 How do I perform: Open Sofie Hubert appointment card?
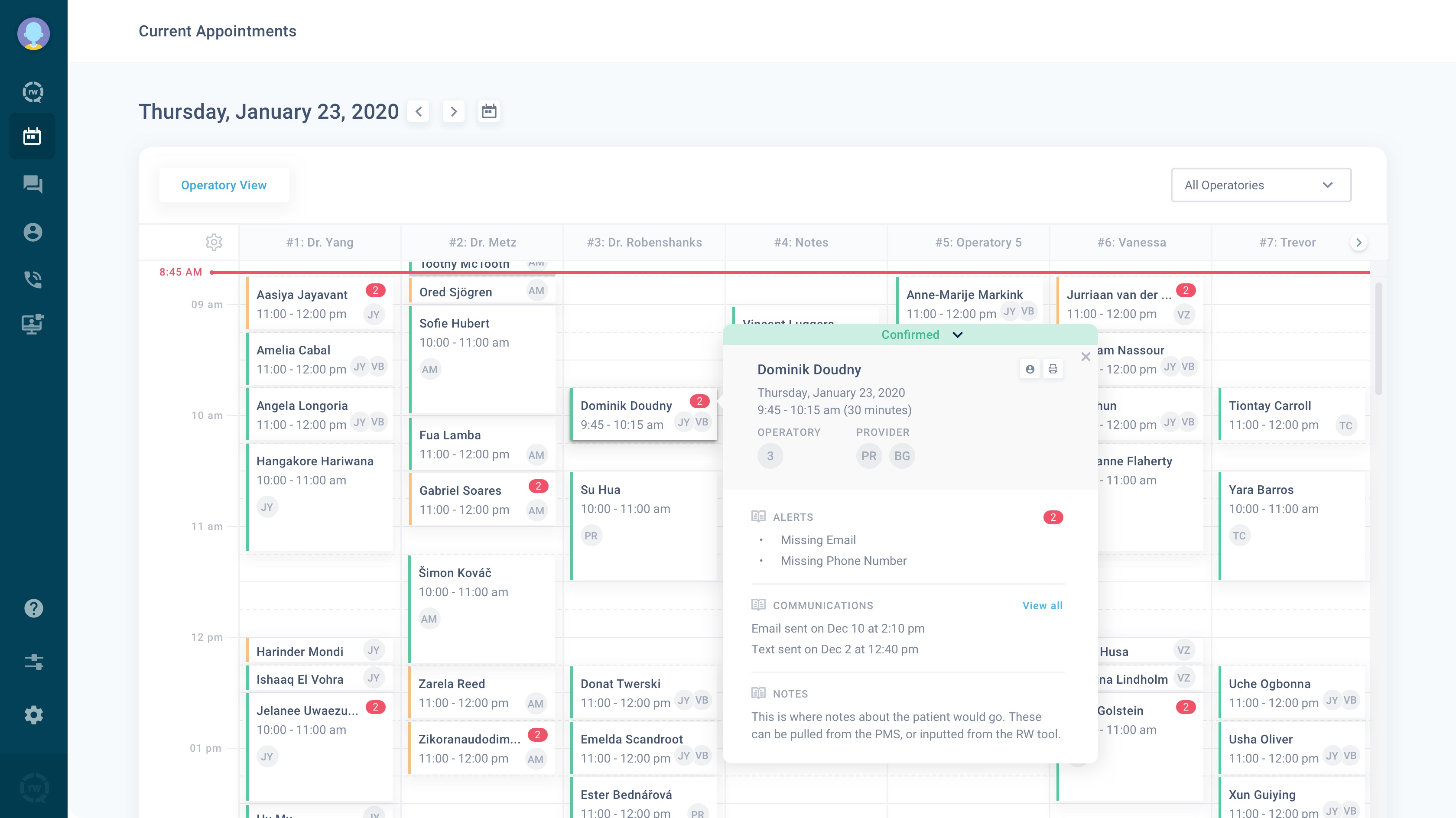483,360
